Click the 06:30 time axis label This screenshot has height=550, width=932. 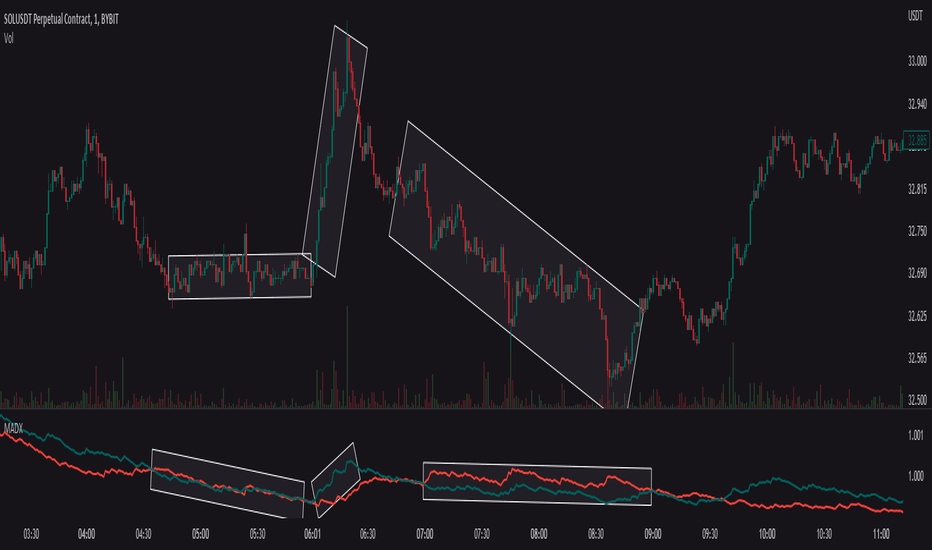click(x=368, y=534)
